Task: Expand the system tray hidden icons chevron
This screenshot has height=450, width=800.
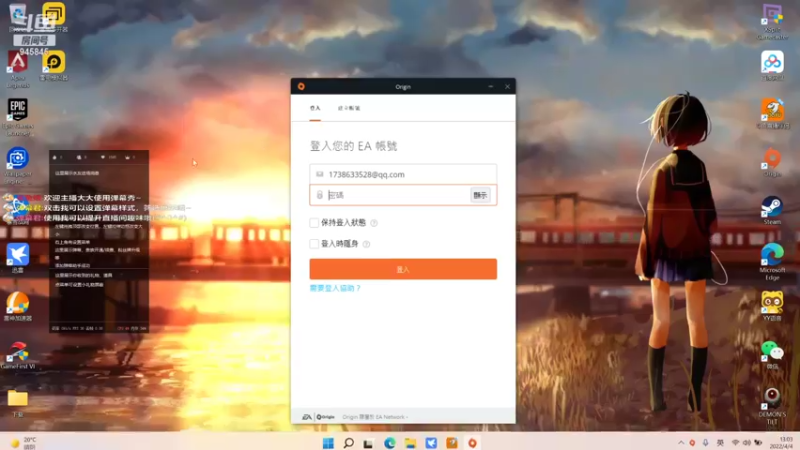Action: tap(681, 442)
